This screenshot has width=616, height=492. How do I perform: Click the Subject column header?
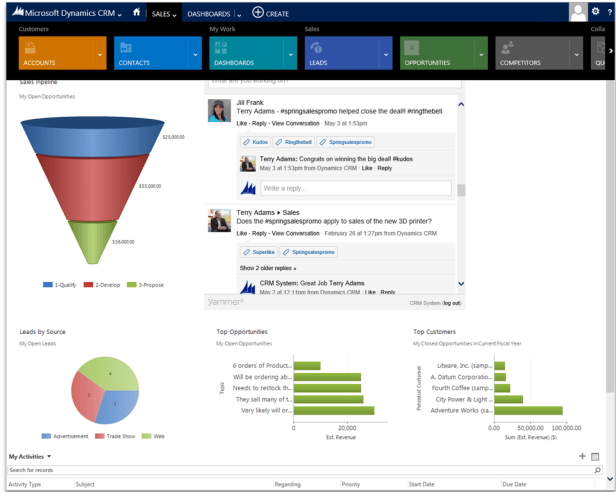(x=85, y=484)
